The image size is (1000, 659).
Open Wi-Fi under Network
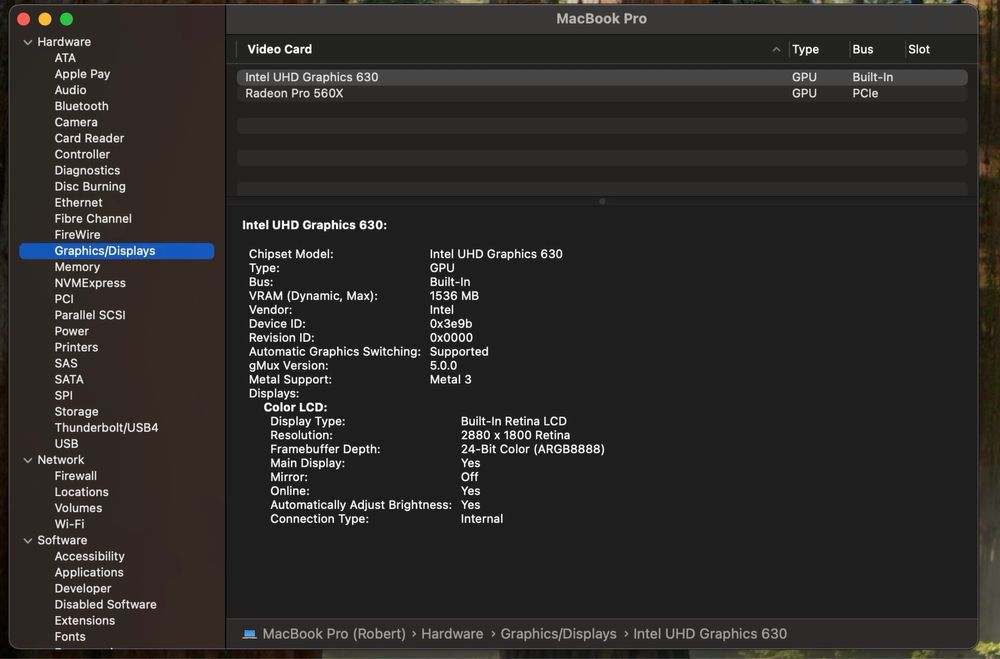[70, 524]
